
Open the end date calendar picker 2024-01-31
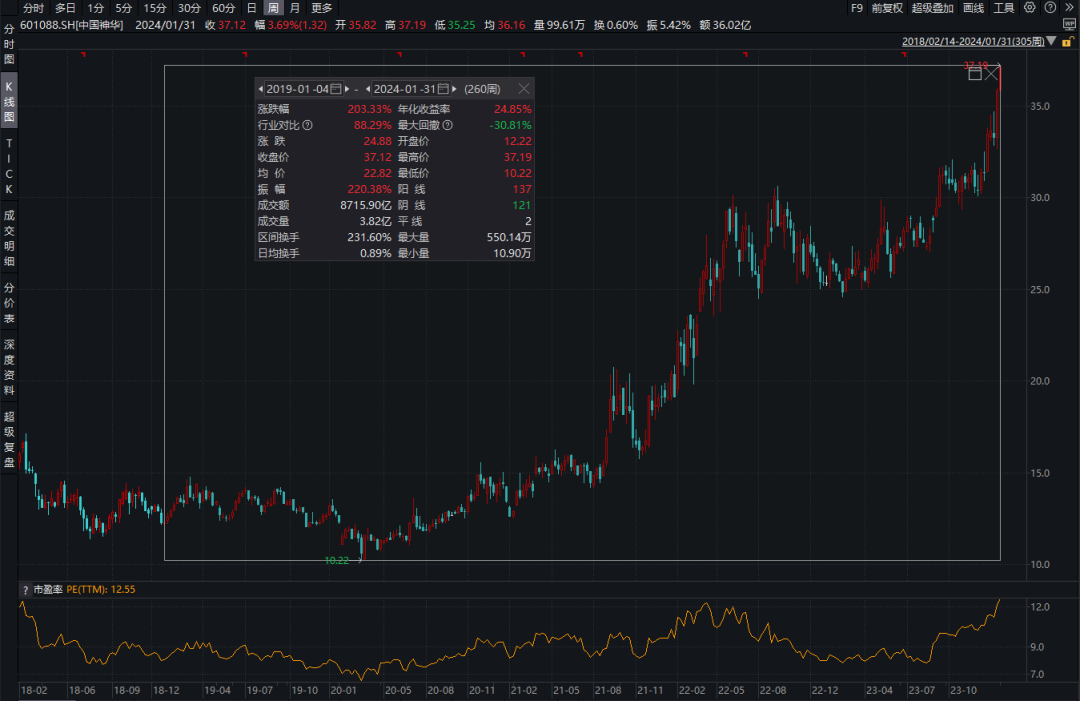point(443,89)
